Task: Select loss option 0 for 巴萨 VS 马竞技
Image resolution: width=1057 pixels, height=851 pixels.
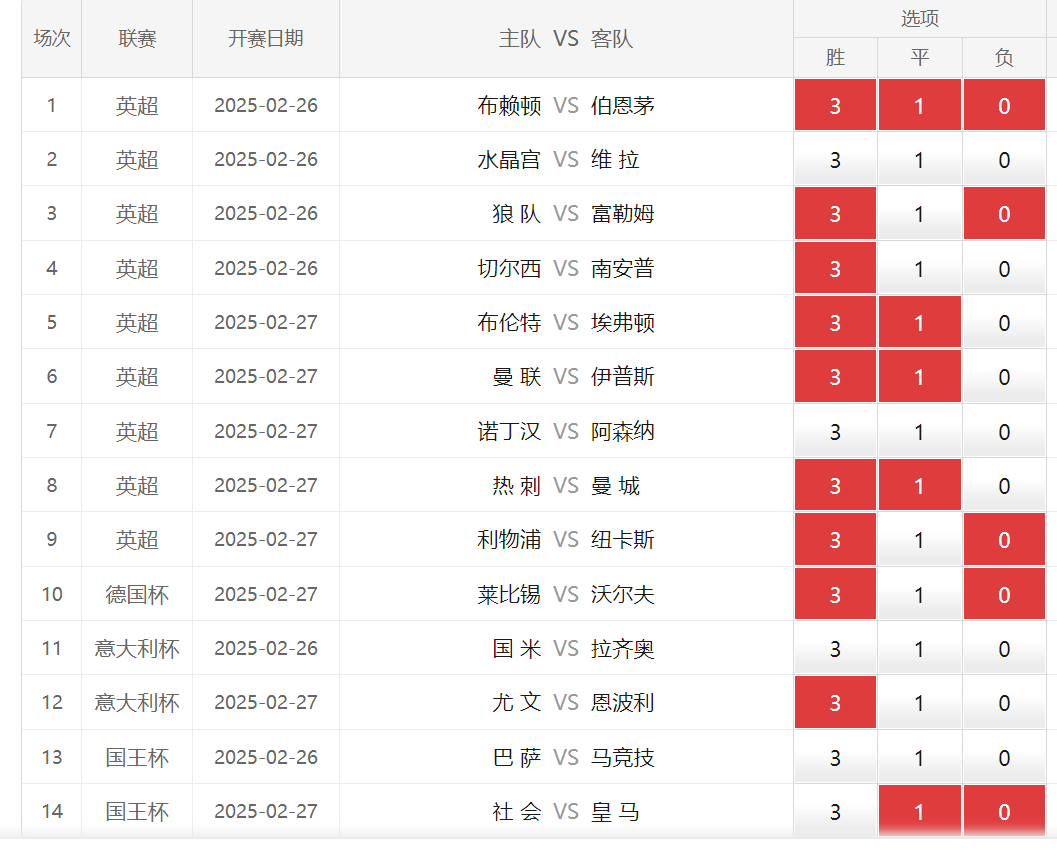Action: tap(1004, 757)
